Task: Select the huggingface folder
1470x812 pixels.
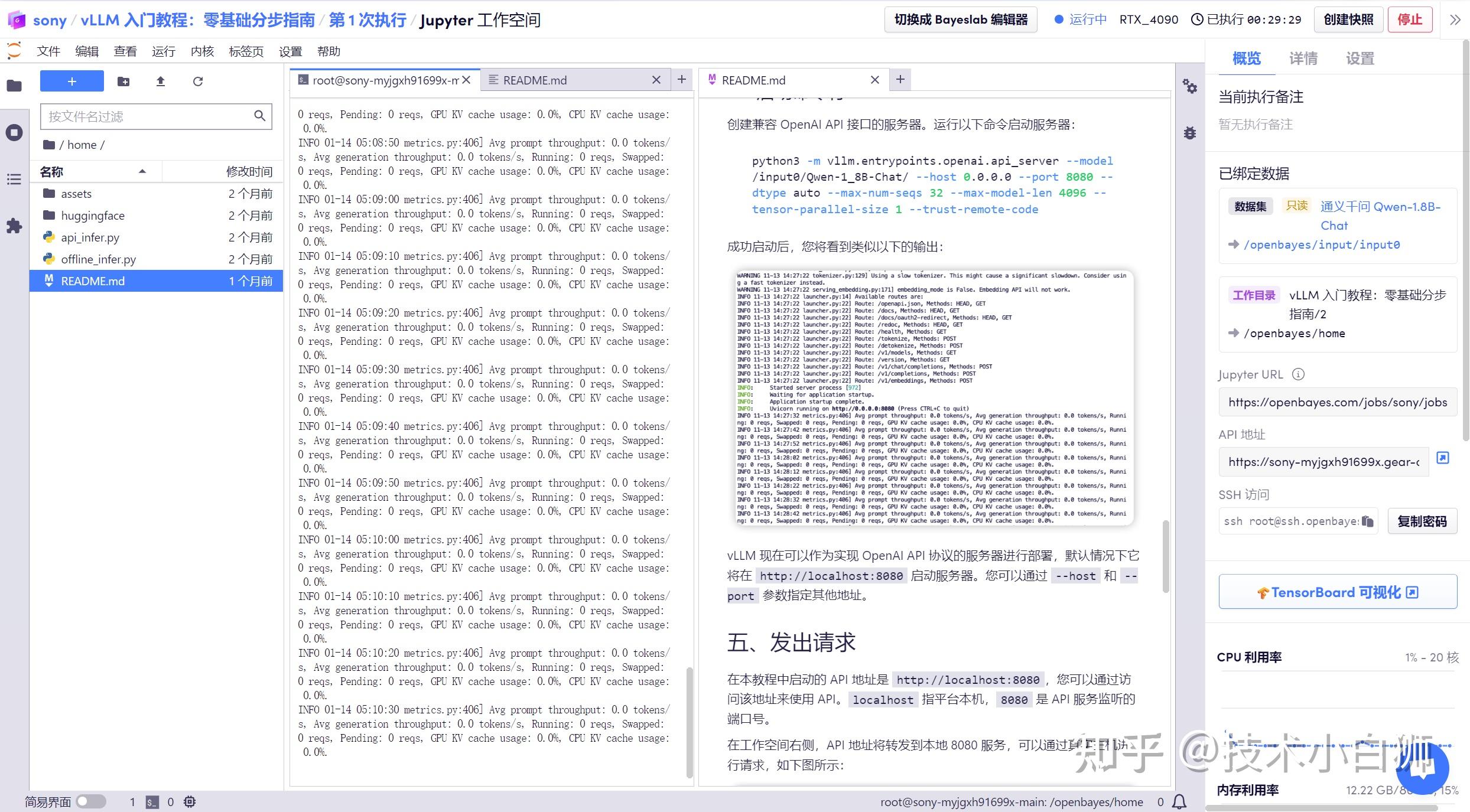Action: (156, 215)
